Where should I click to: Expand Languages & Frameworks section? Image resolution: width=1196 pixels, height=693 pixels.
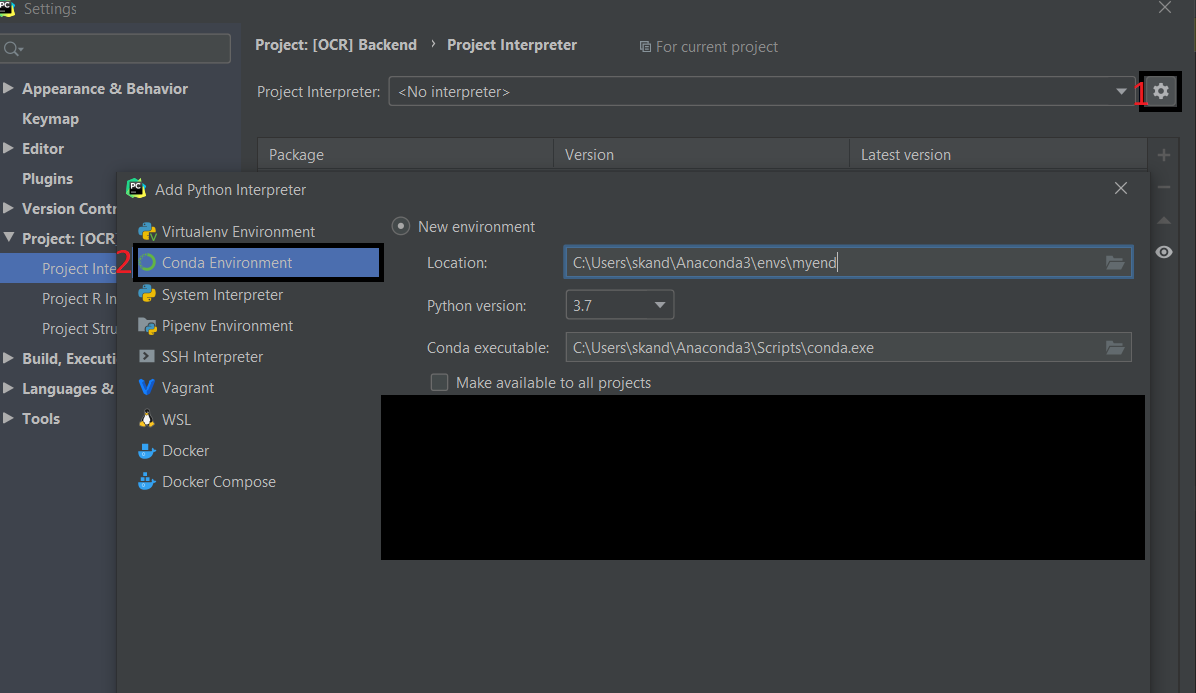pos(8,387)
